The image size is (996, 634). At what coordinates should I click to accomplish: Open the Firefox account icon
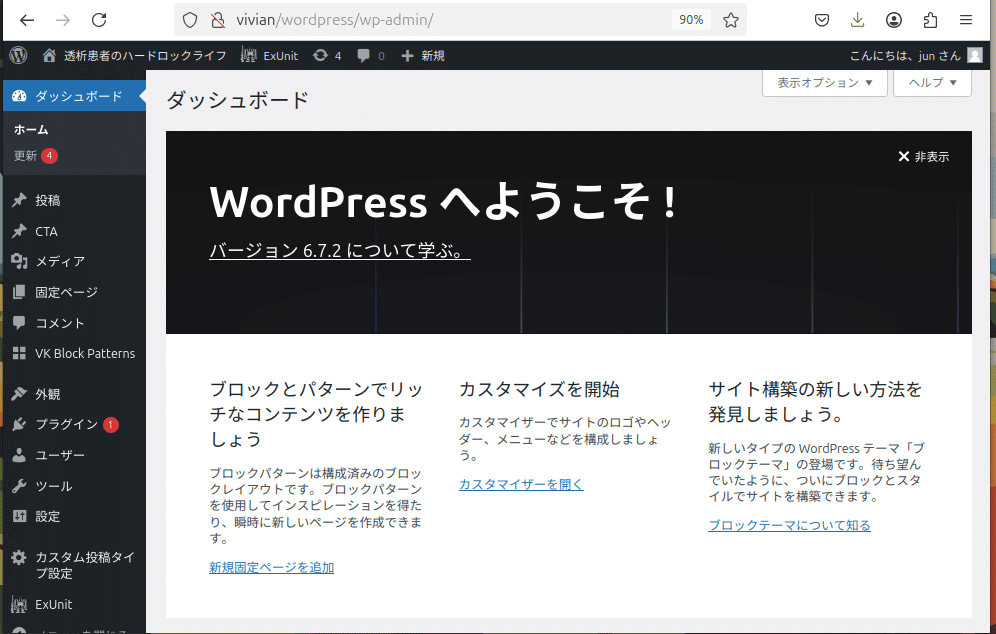pyautogui.click(x=894, y=20)
